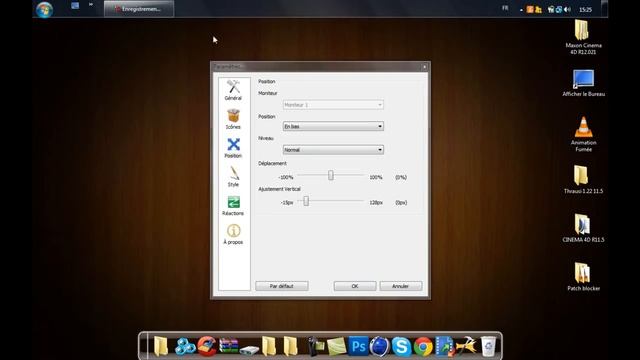
Task: Open the hammer tools icon in dock
Action: click(x=466, y=346)
